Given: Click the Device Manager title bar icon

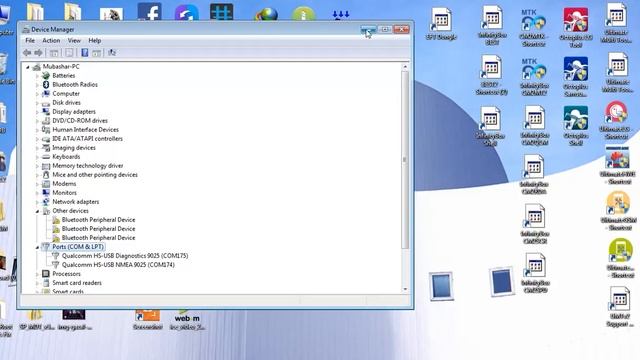Looking at the screenshot, I should tap(26, 29).
